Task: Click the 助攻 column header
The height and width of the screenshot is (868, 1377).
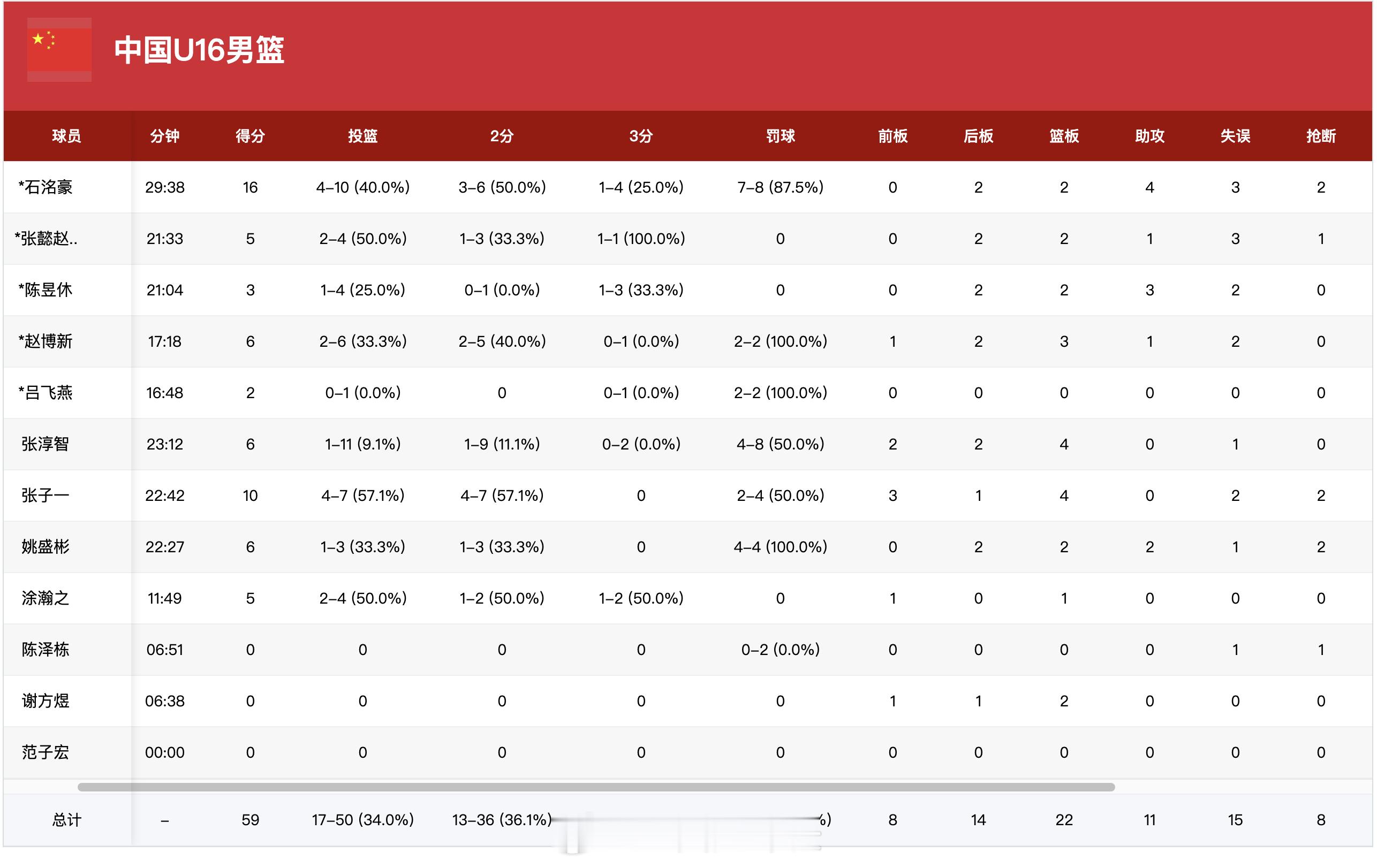Action: click(1149, 136)
